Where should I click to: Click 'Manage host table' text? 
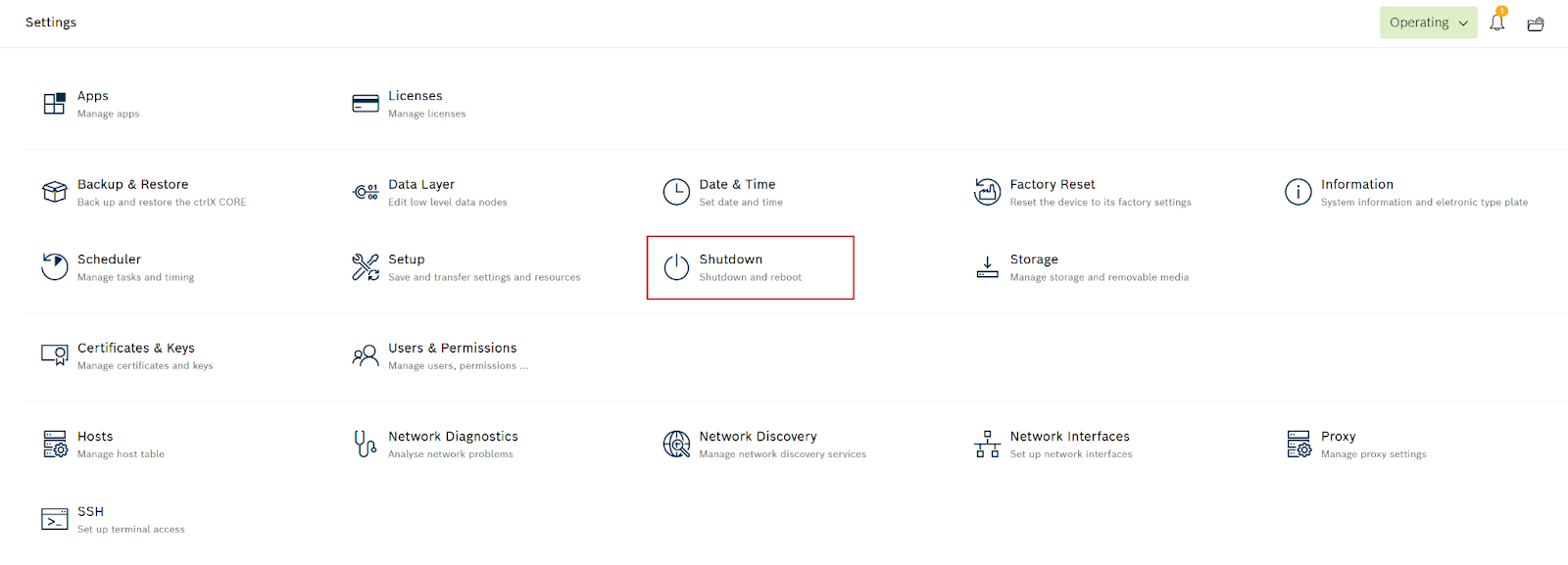[122, 454]
